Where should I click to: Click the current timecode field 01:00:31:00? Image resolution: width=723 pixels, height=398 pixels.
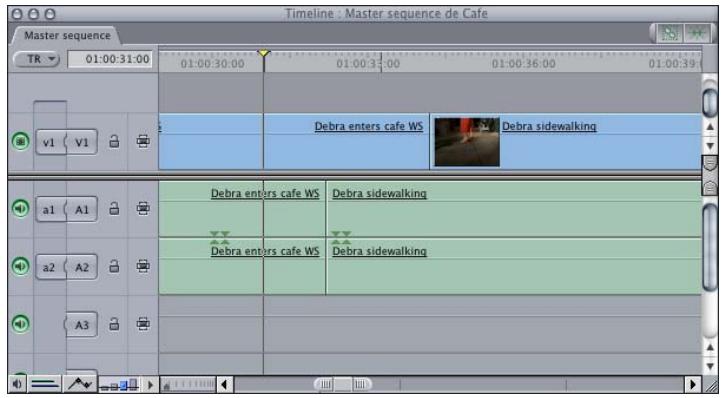[x=110, y=59]
